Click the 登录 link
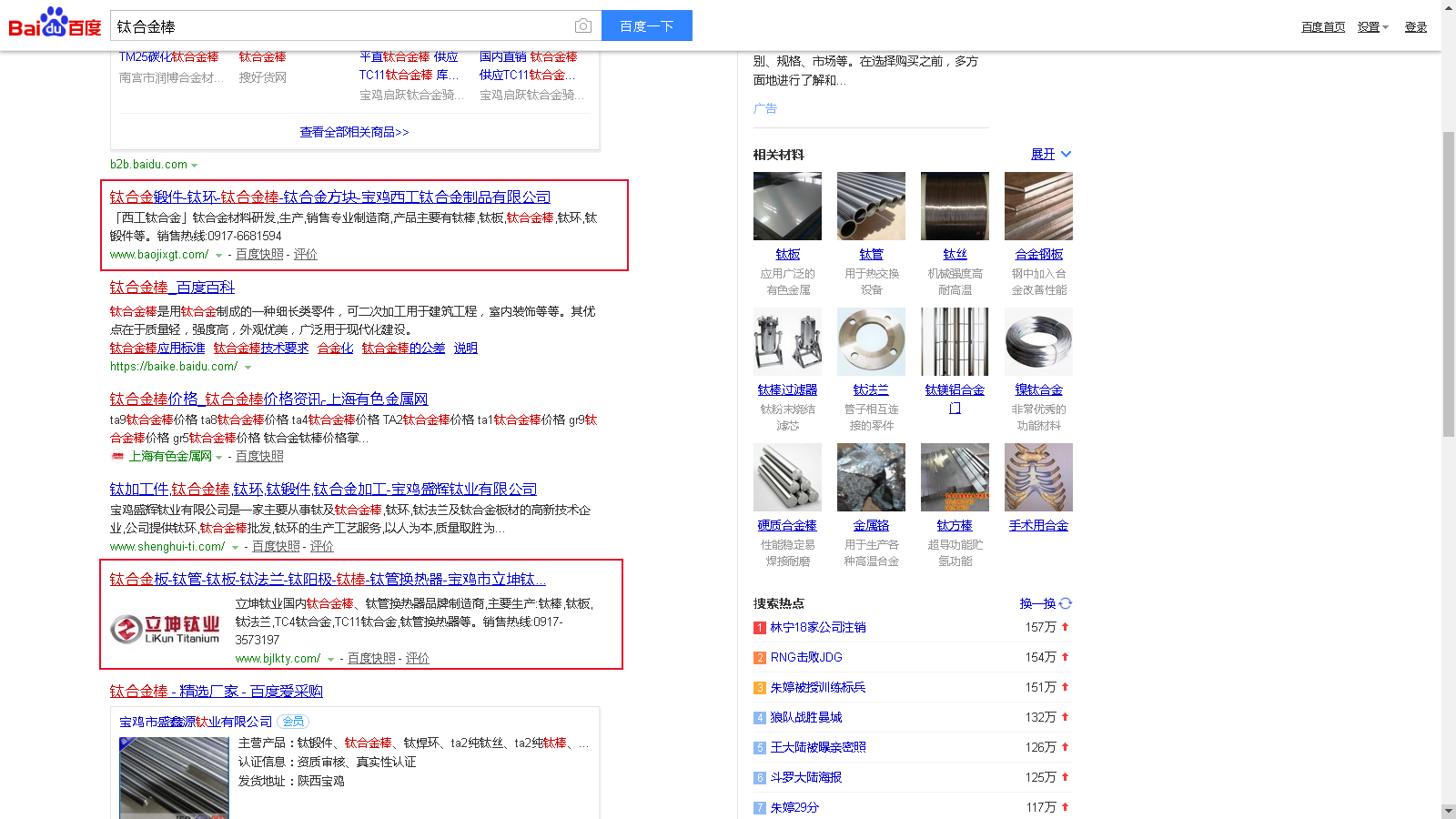Image resolution: width=1456 pixels, height=819 pixels. (1416, 27)
